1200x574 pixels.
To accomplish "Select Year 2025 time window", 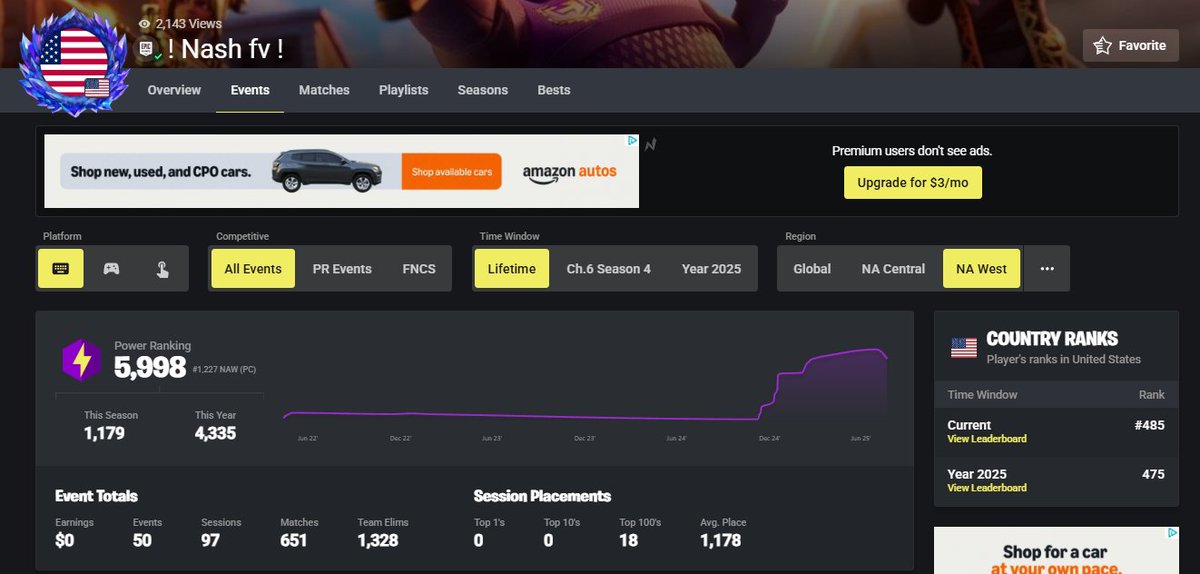I will (712, 269).
